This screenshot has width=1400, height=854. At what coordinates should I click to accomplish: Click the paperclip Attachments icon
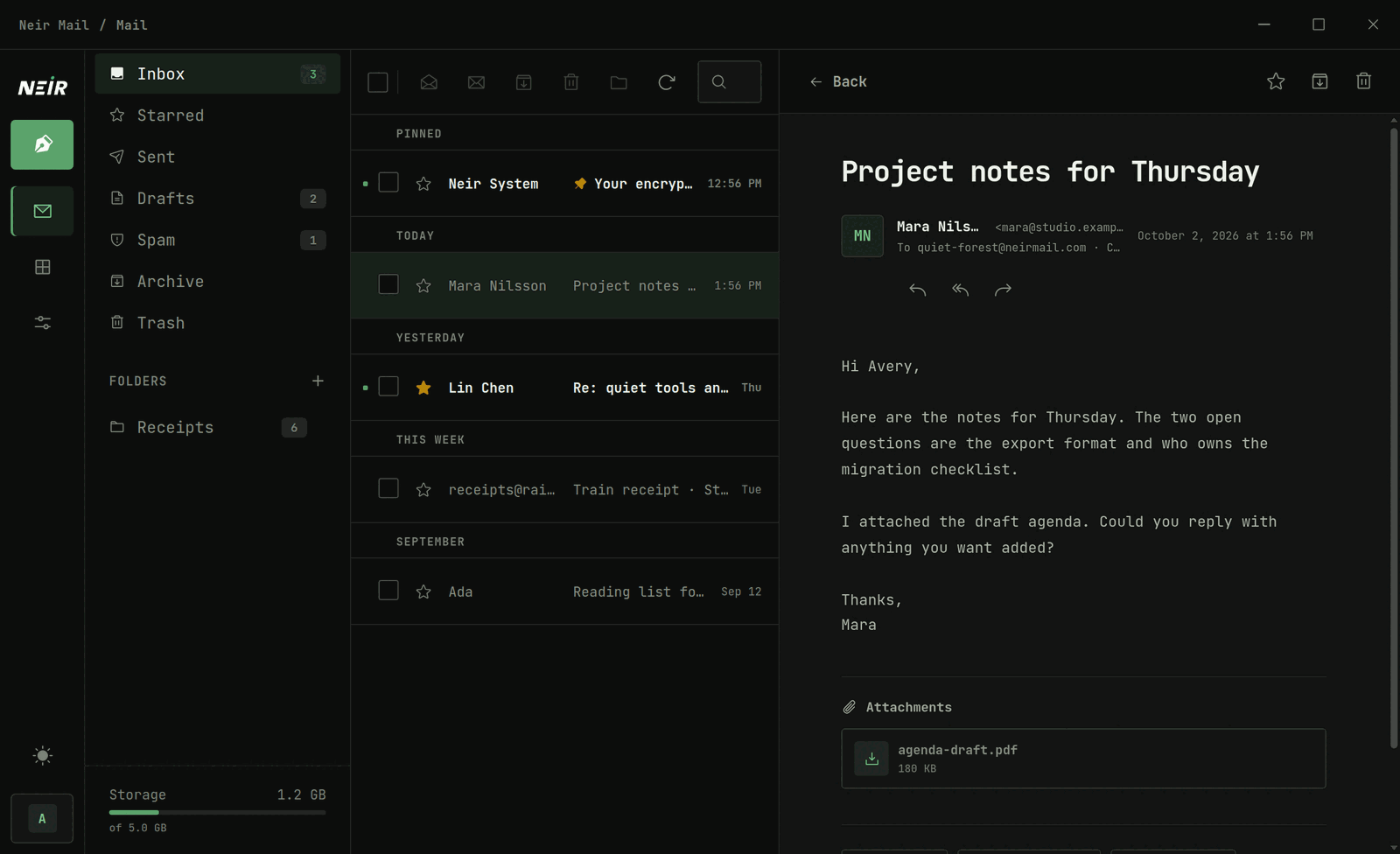tap(849, 707)
